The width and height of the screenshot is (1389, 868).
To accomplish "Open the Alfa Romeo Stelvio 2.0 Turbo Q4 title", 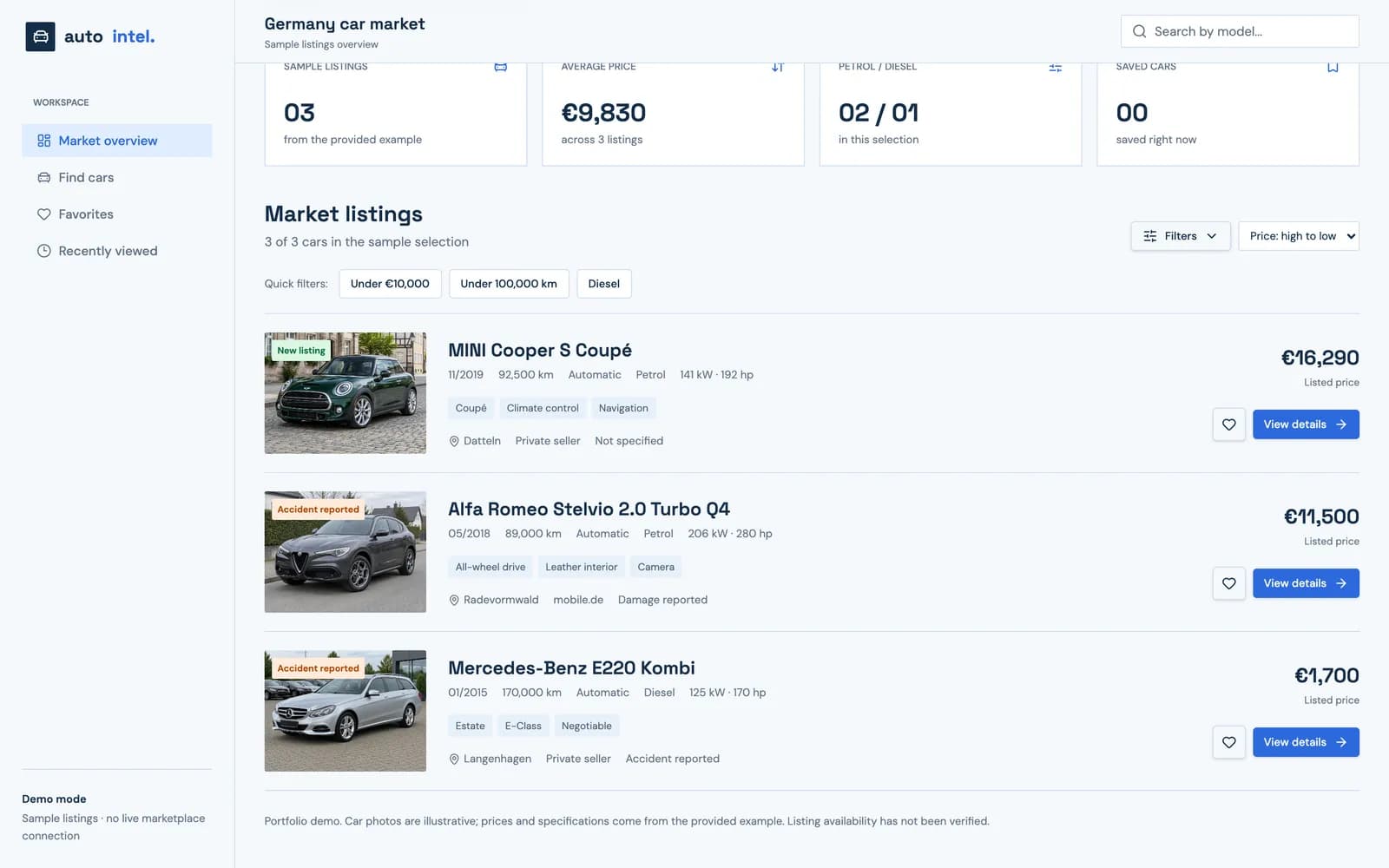I will [589, 509].
